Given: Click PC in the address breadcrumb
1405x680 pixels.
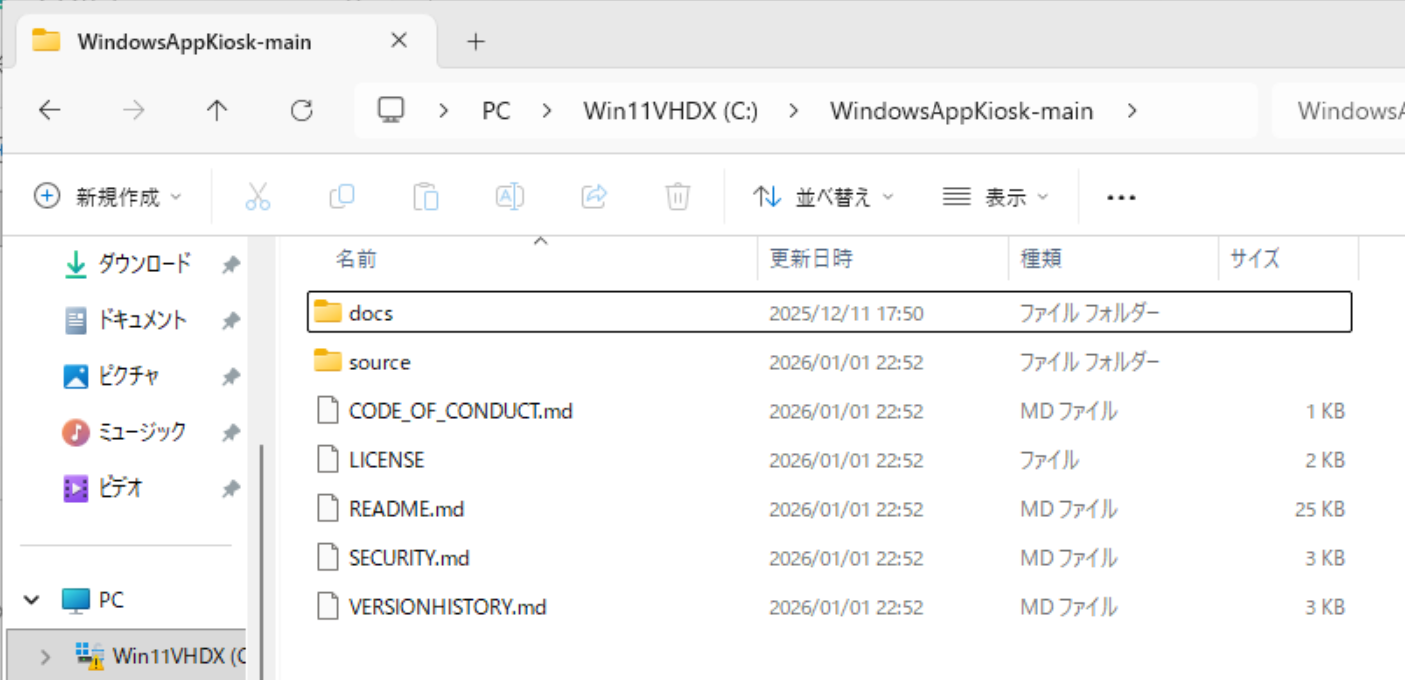Looking at the screenshot, I should coord(496,111).
